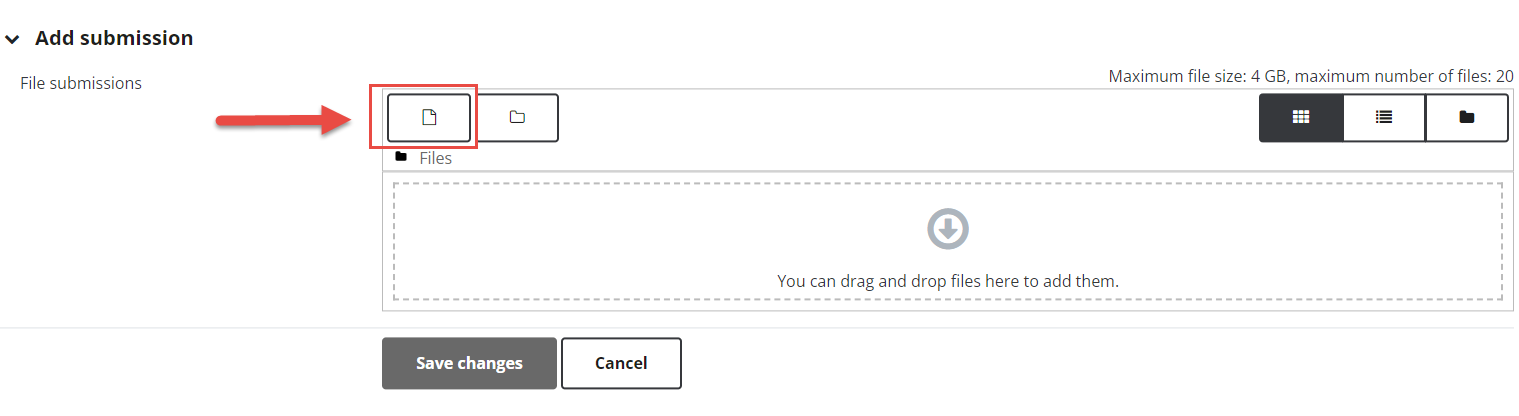Switch to icon grid view

click(1301, 118)
